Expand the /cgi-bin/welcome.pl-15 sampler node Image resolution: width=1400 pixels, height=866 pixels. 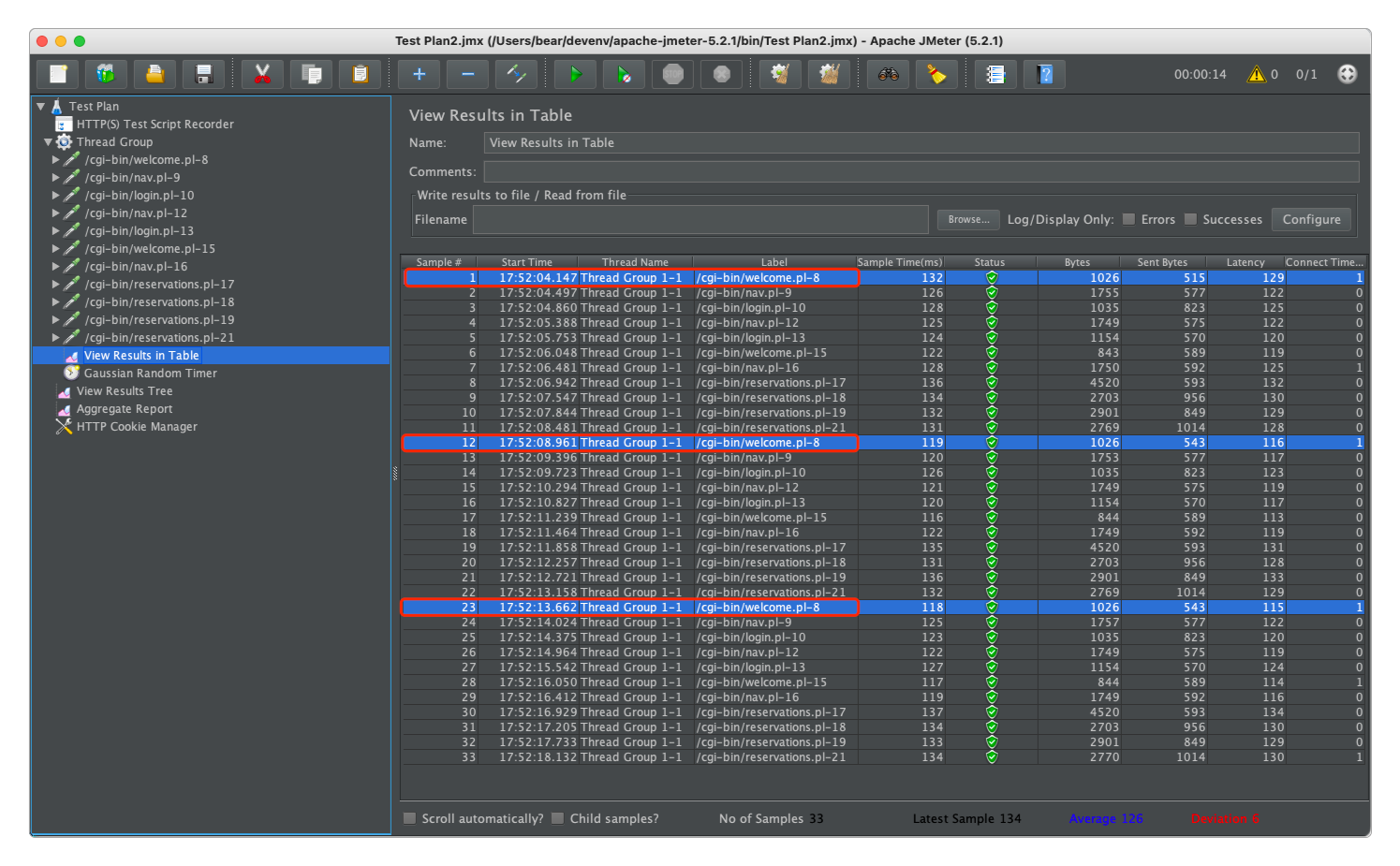(56, 249)
